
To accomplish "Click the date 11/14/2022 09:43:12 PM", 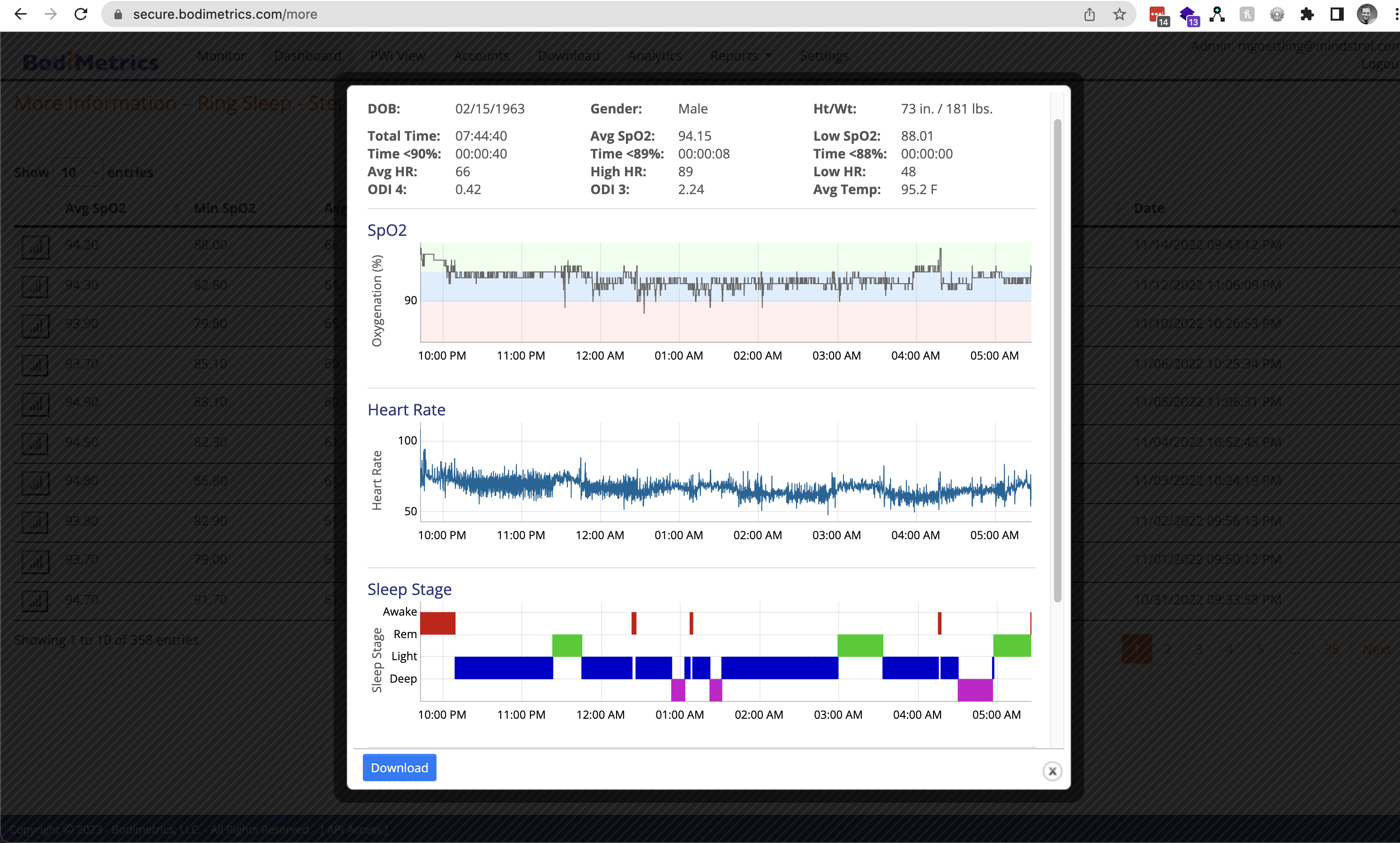I will pyautogui.click(x=1207, y=245).
